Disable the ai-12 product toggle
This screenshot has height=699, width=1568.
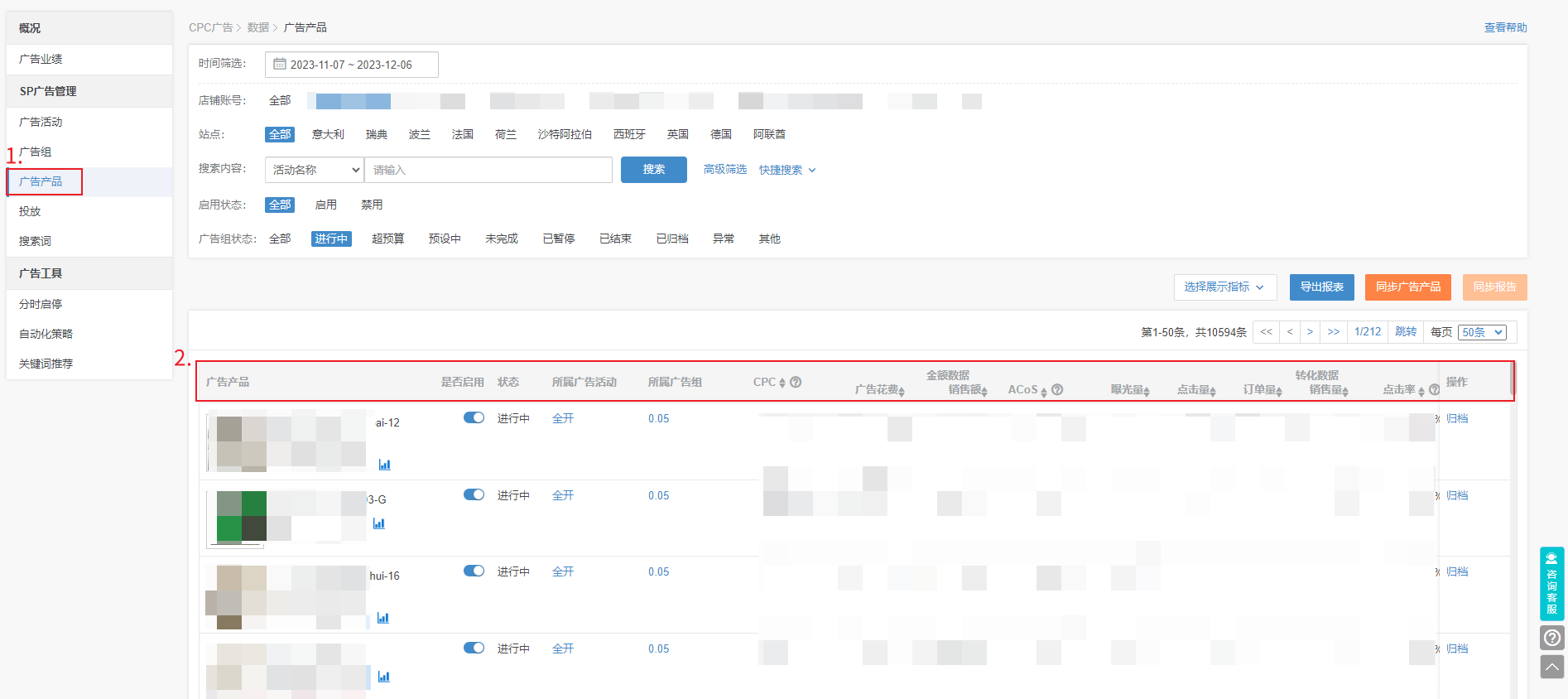click(x=474, y=418)
